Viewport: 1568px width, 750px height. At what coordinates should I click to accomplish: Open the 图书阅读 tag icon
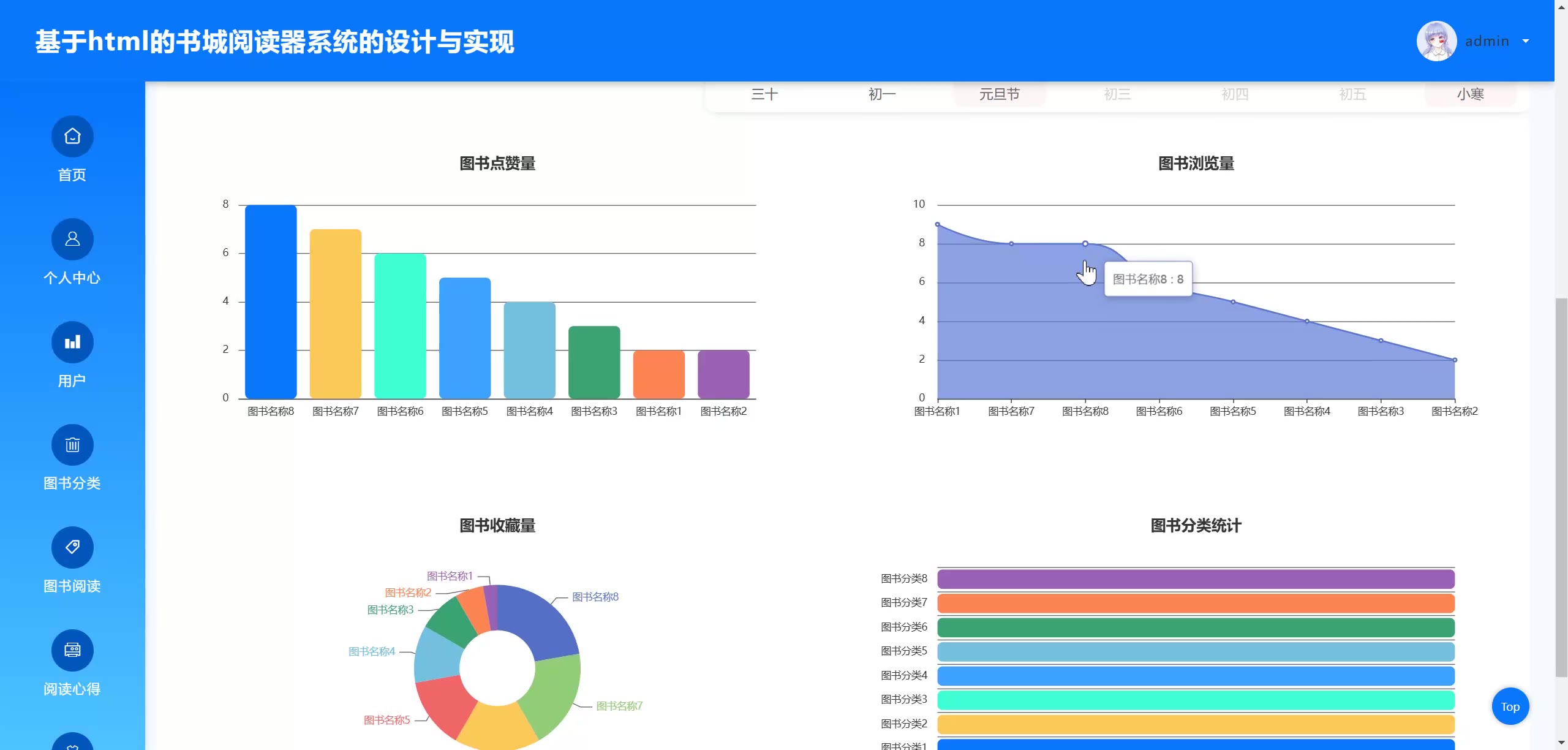click(72, 547)
